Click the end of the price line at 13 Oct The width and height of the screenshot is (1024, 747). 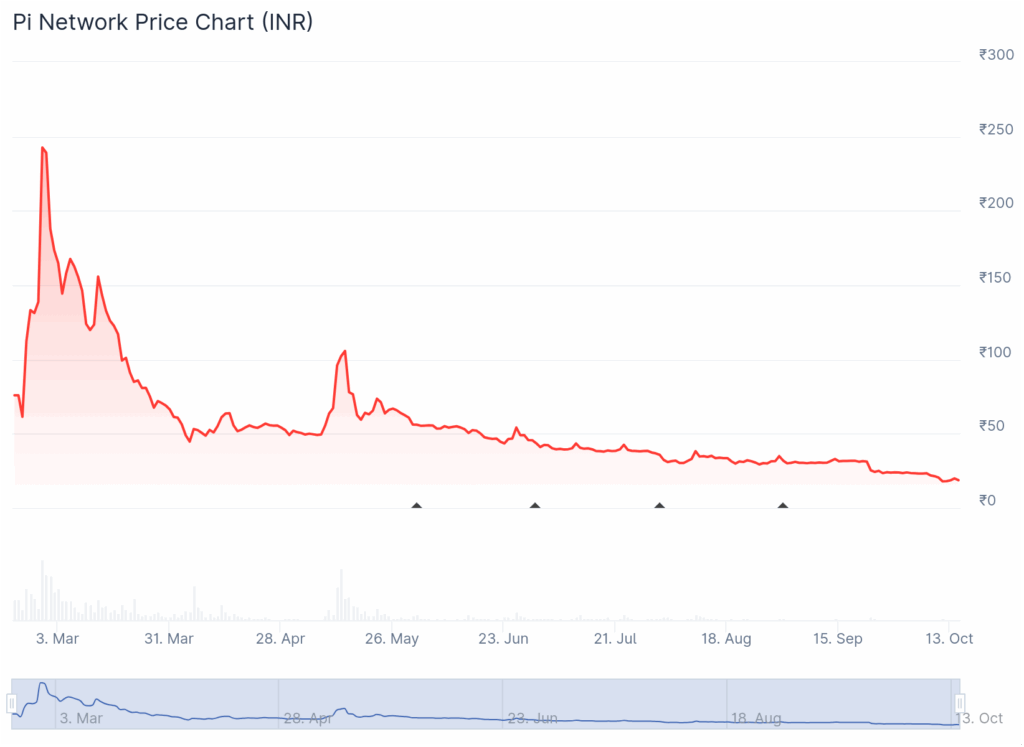click(958, 481)
